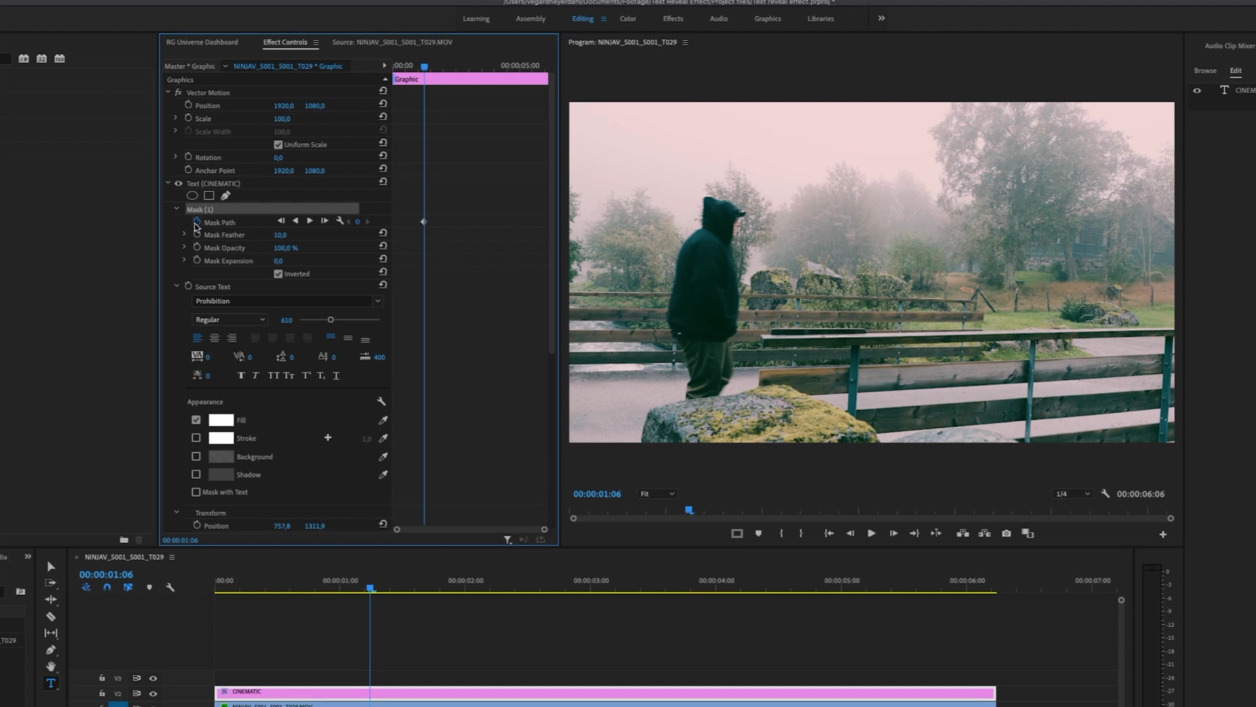Image resolution: width=1256 pixels, height=707 pixels.
Task: Enable the Background checkbox
Action: (x=196, y=456)
